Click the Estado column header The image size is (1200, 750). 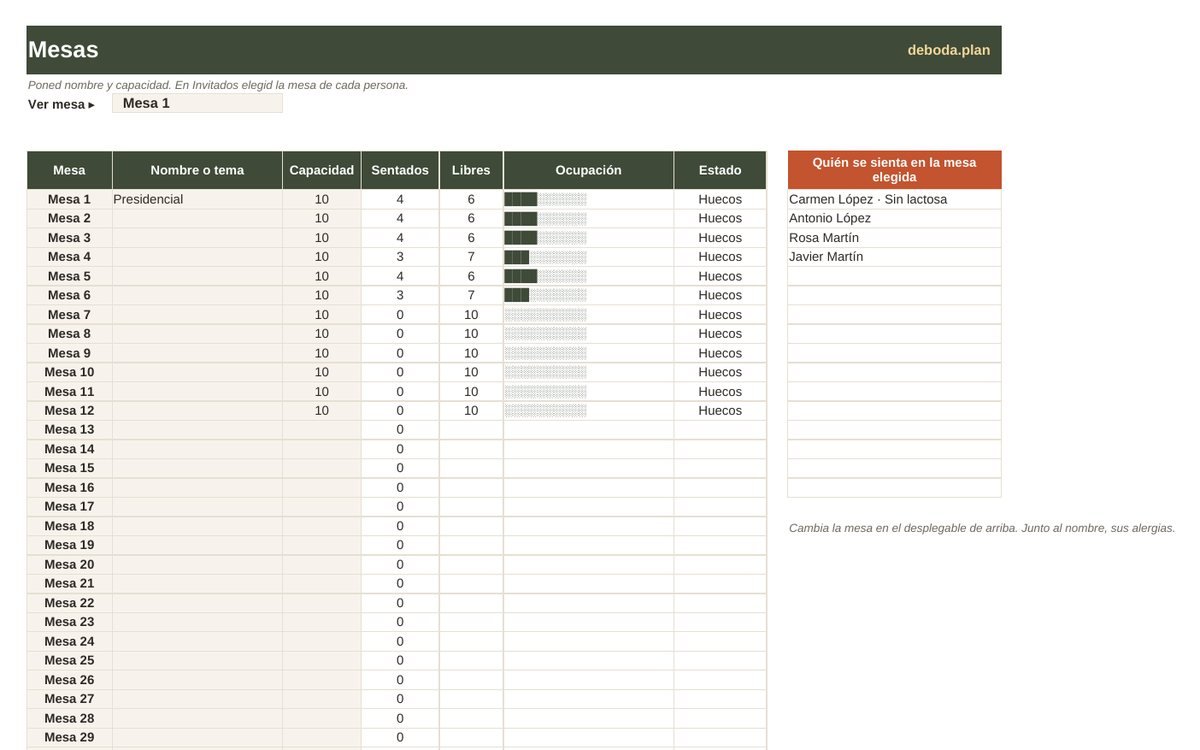[x=720, y=170]
